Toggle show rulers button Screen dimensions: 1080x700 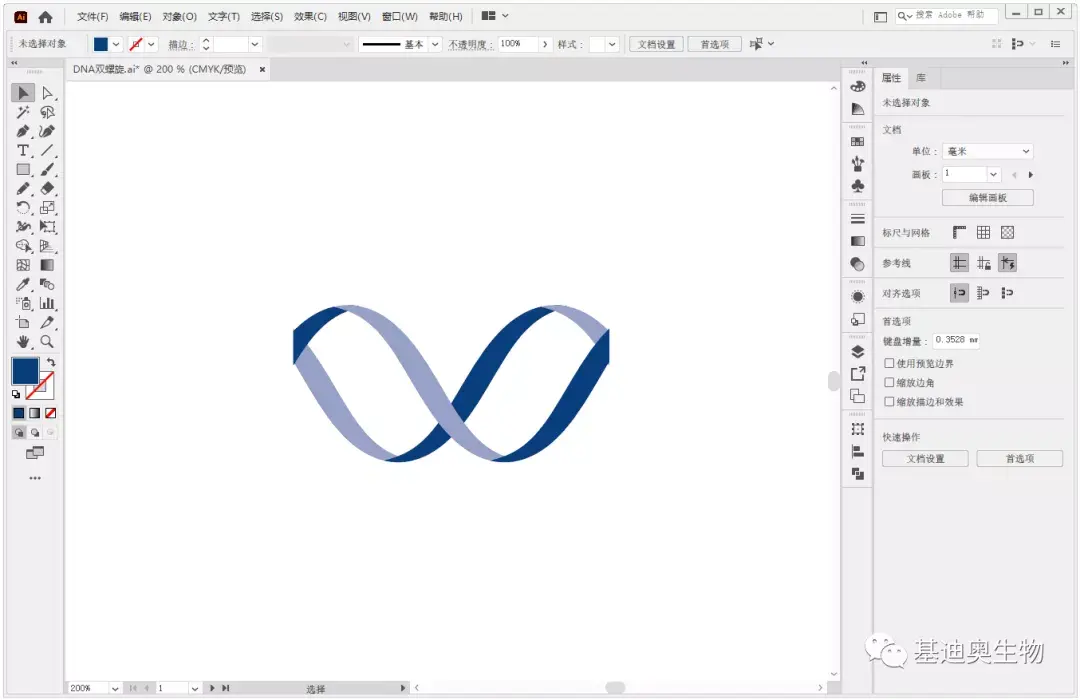pyautogui.click(x=959, y=233)
